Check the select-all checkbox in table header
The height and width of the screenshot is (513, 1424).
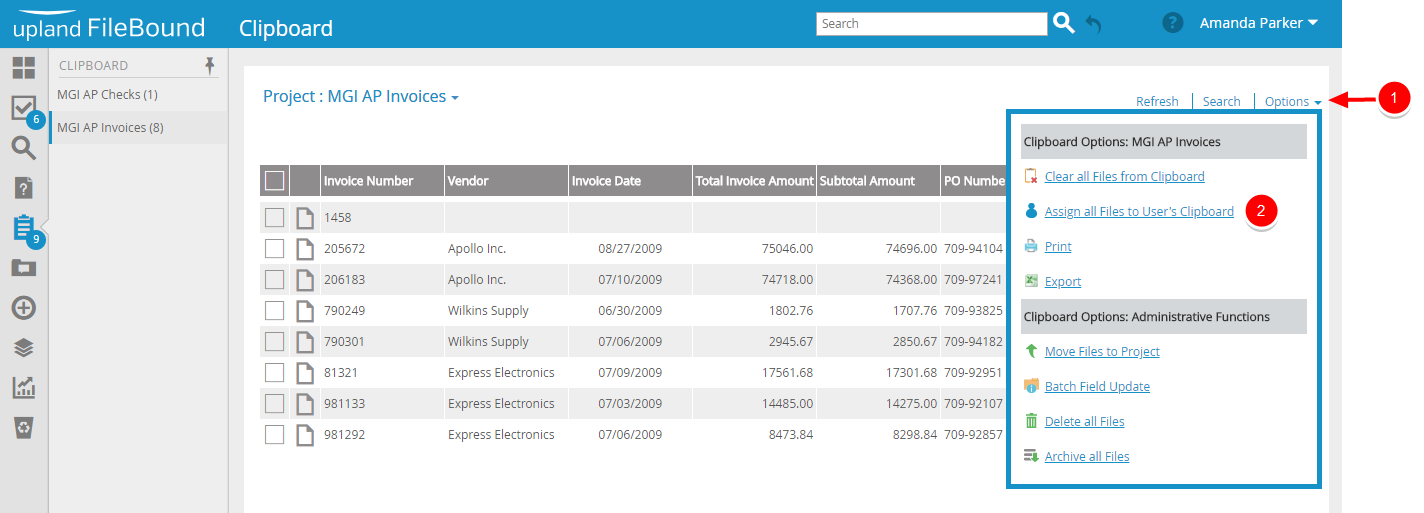pos(274,181)
